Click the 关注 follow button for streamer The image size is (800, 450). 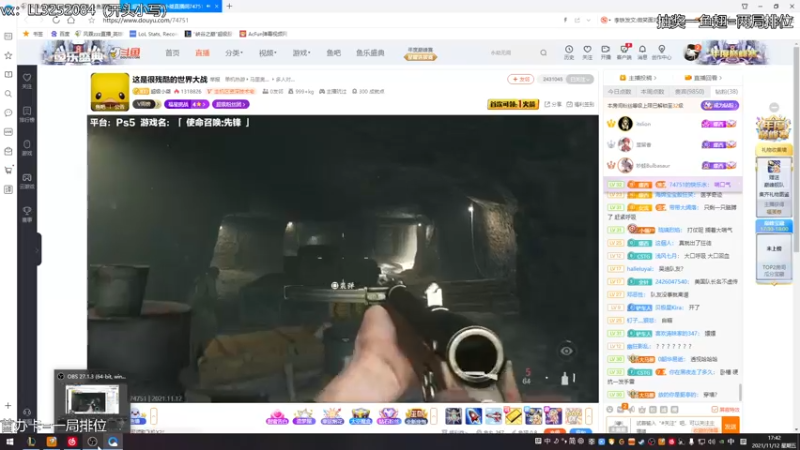[x=520, y=79]
